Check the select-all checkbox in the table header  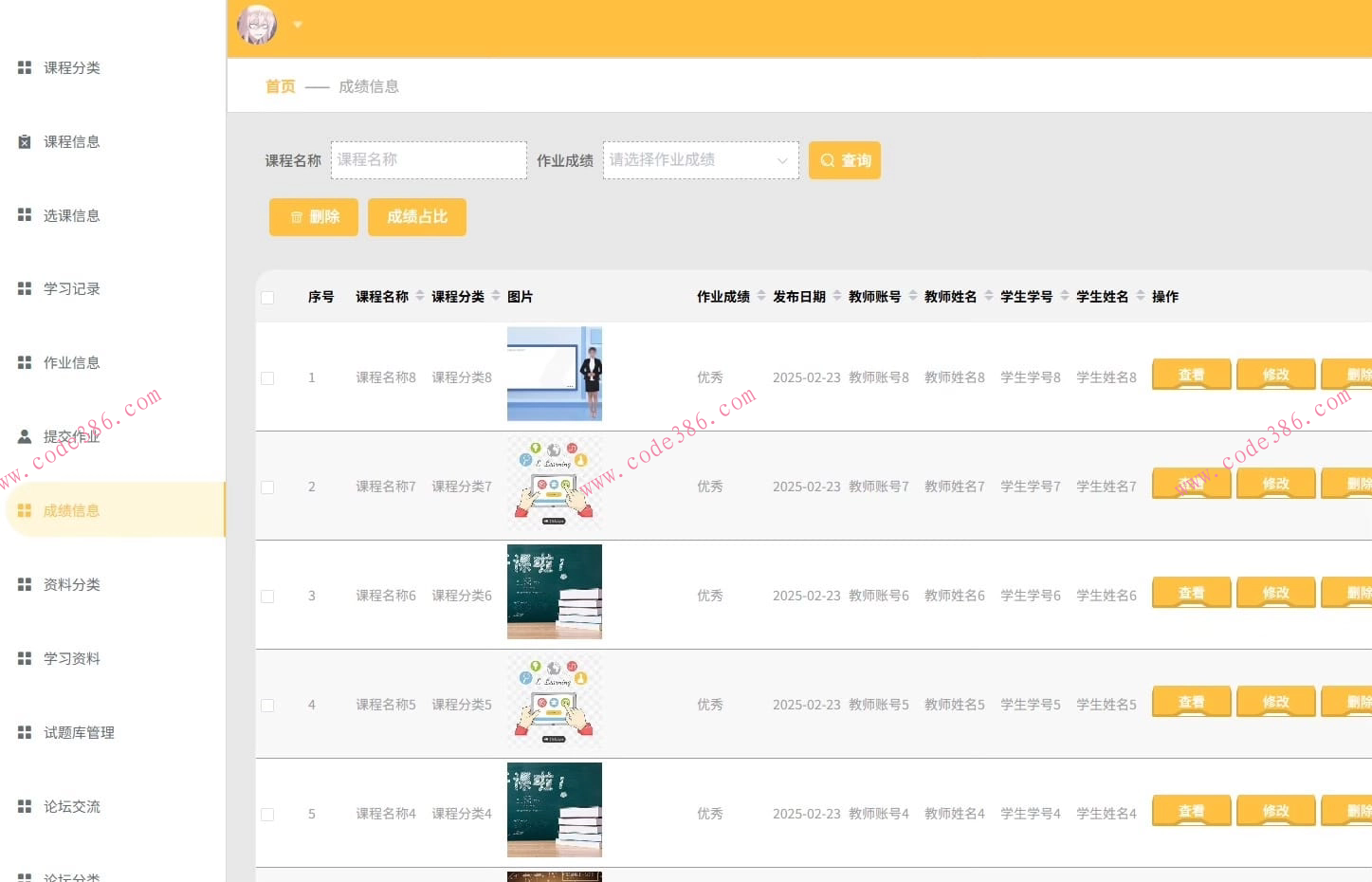[267, 297]
